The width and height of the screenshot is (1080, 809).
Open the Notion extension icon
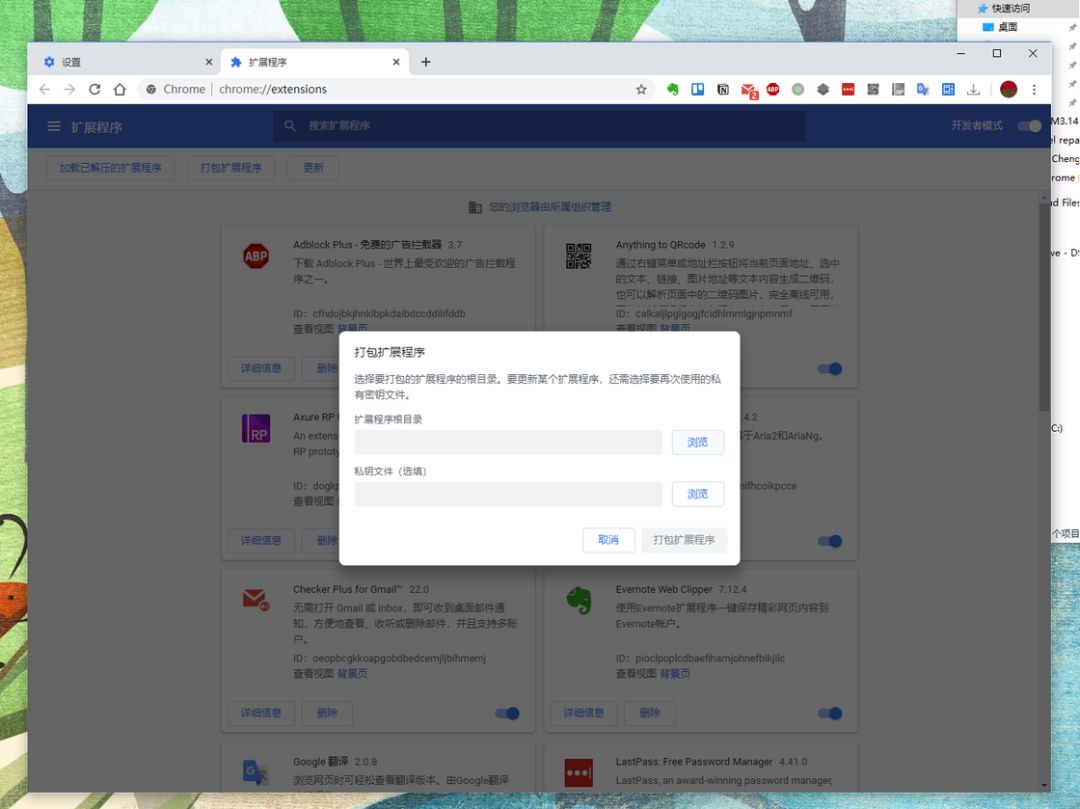click(x=723, y=89)
